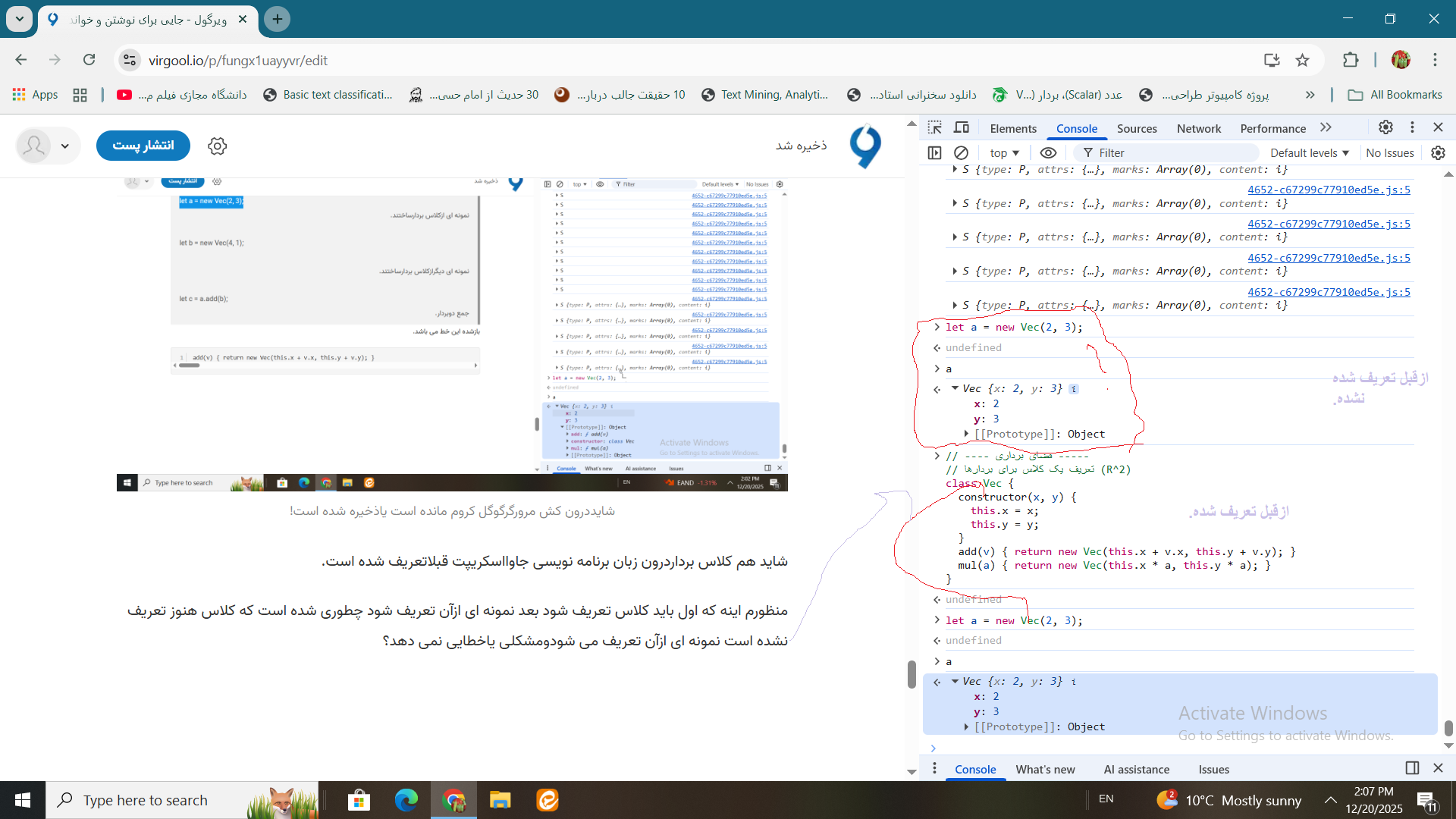
Task: Open console settings gear beside No Issues
Action: click(x=1438, y=152)
